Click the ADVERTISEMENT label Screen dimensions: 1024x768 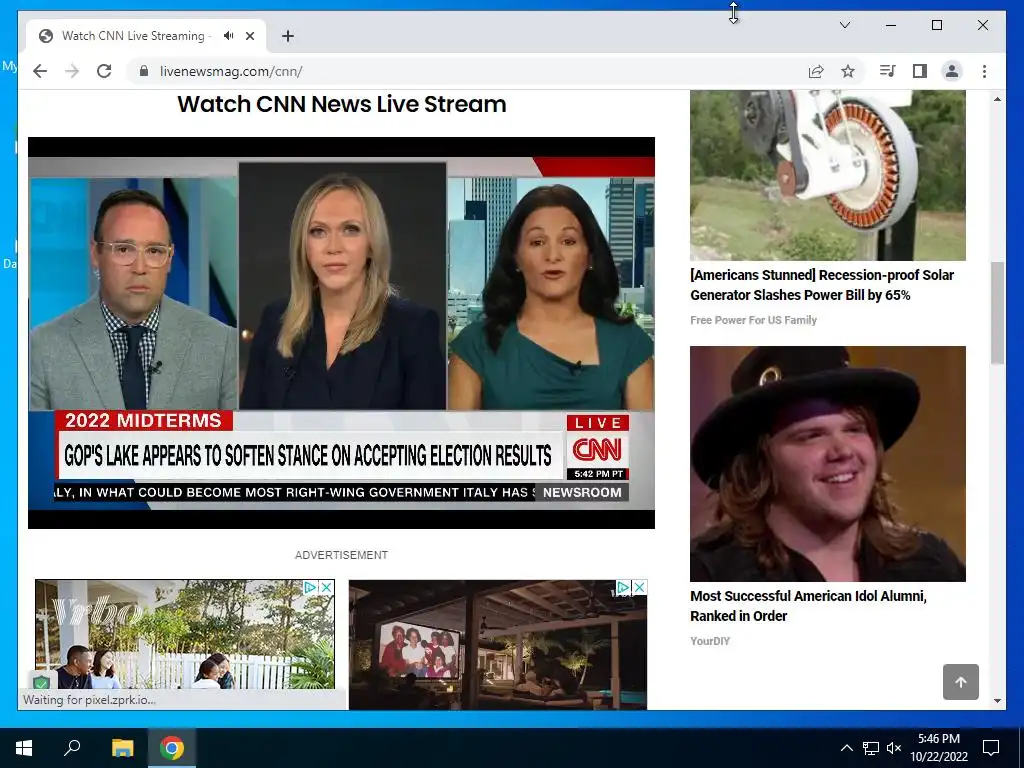coord(341,555)
